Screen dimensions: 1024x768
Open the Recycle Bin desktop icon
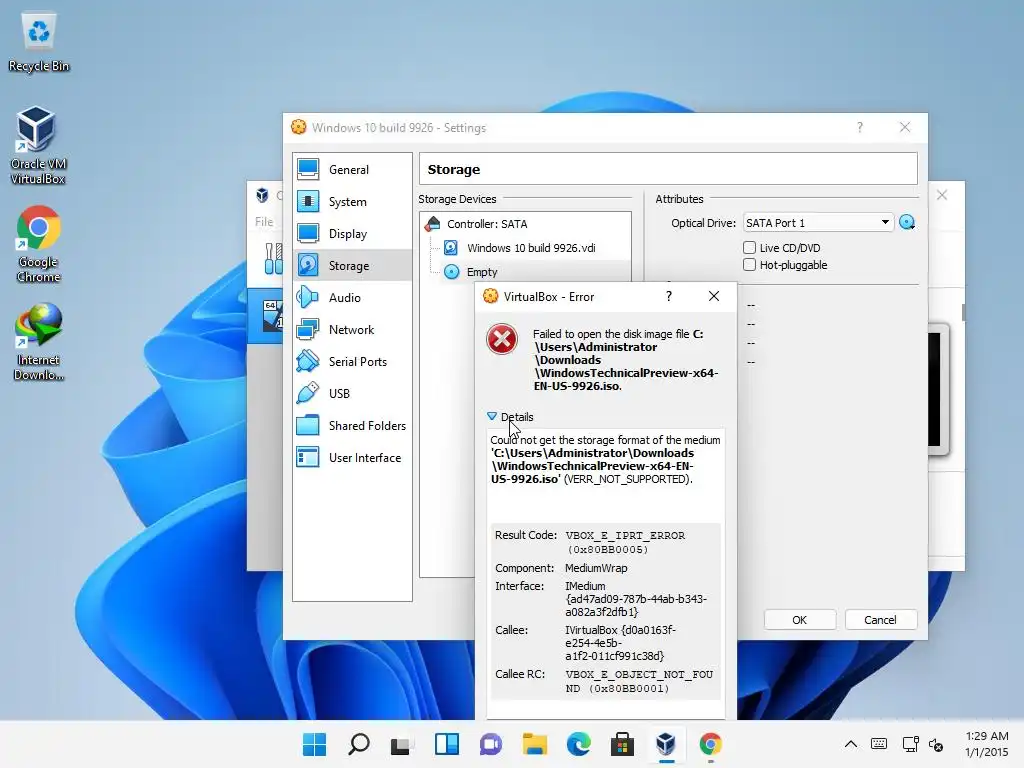[39, 42]
